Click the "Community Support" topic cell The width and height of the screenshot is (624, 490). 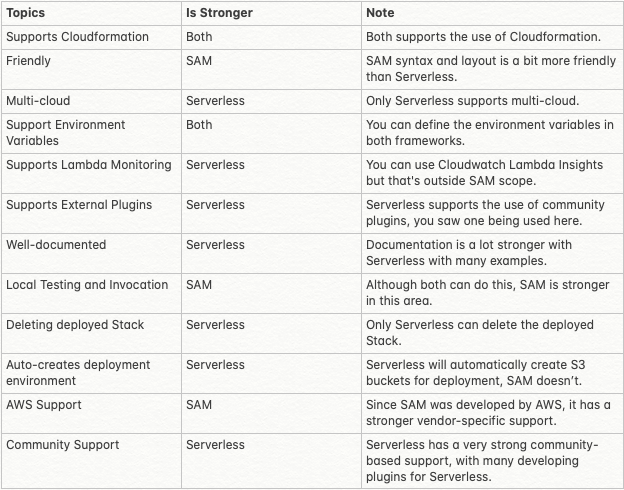point(63,445)
